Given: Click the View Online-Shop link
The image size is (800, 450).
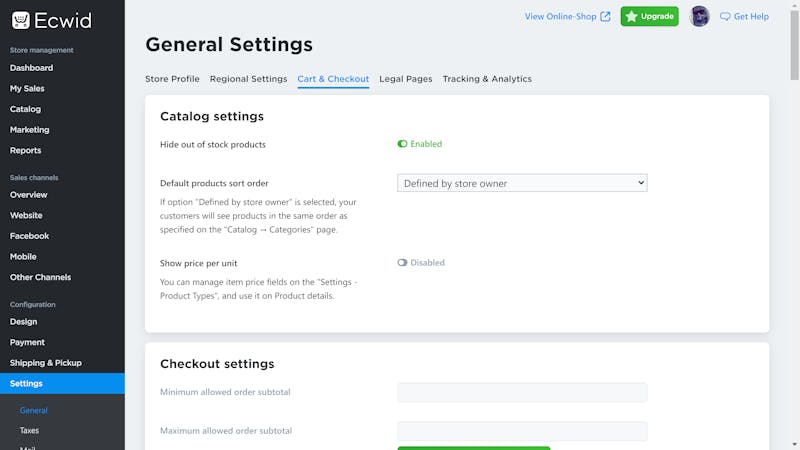Looking at the screenshot, I should (x=560, y=16).
